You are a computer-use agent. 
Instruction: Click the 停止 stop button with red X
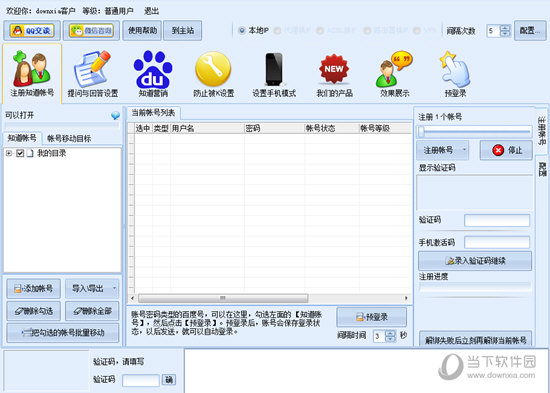point(506,150)
